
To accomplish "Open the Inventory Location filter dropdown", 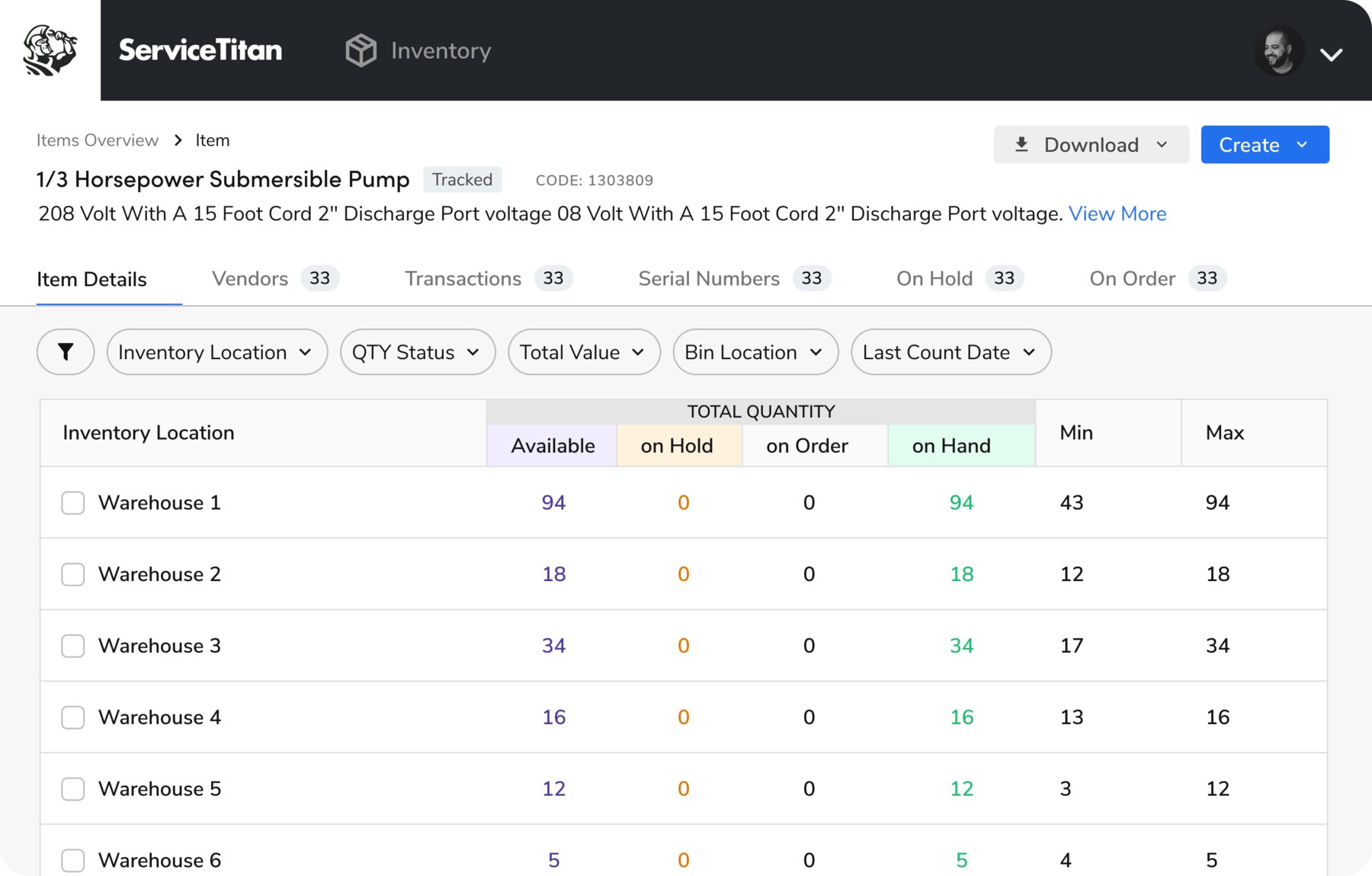I will point(216,351).
